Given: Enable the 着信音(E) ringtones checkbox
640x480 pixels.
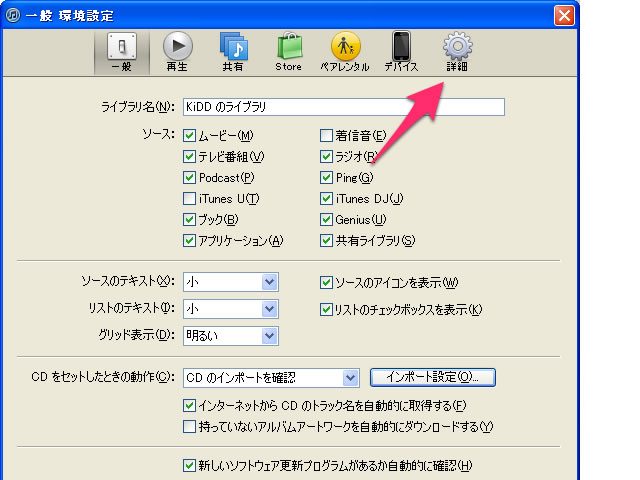Looking at the screenshot, I should pyautogui.click(x=326, y=136).
